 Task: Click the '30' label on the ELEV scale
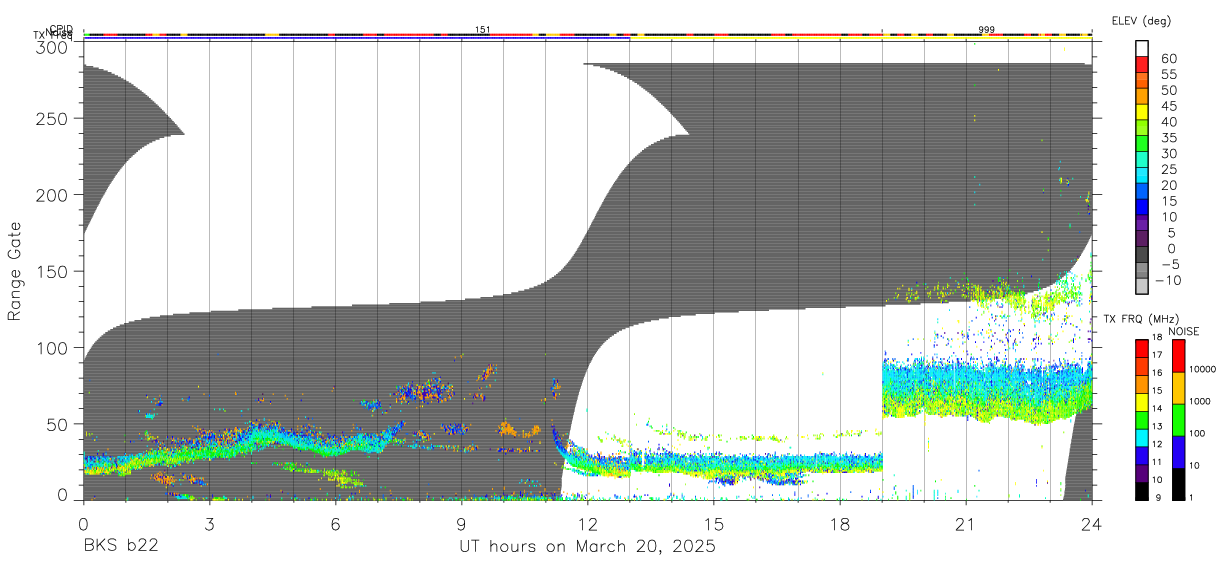tap(1167, 154)
